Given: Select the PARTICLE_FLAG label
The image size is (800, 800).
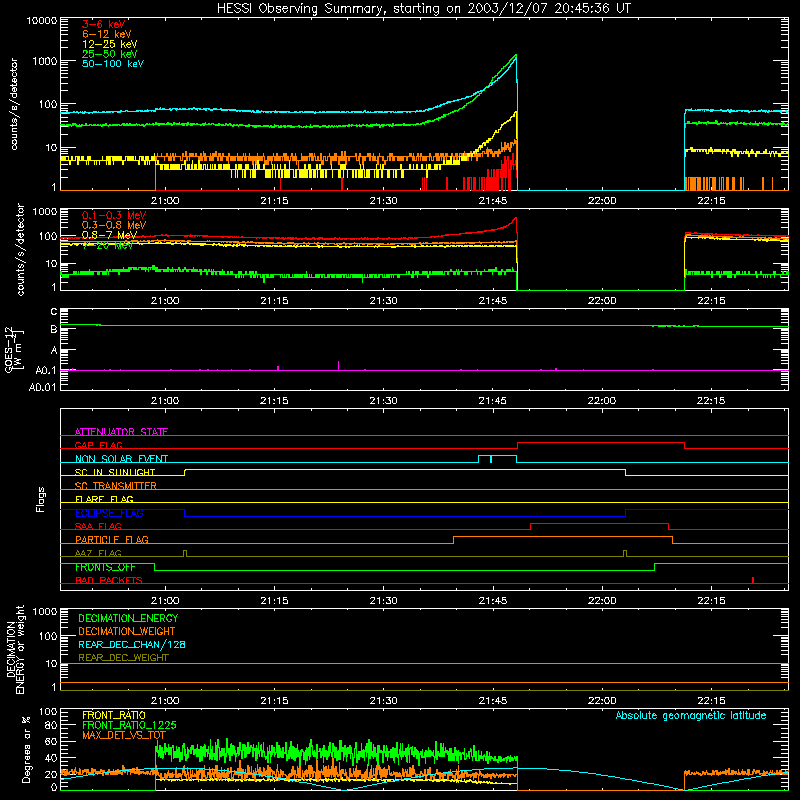Looking at the screenshot, I should coord(112,539).
